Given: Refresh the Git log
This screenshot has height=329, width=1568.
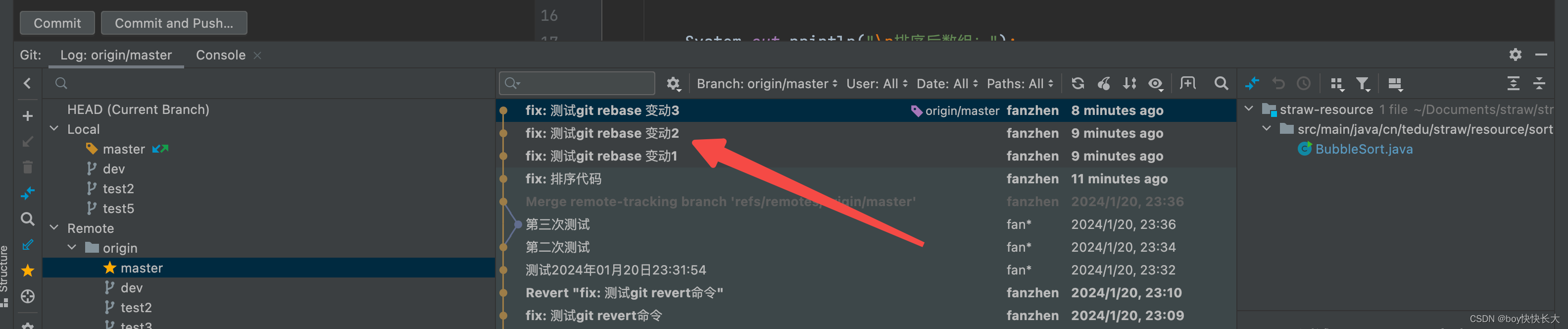Looking at the screenshot, I should point(1078,83).
